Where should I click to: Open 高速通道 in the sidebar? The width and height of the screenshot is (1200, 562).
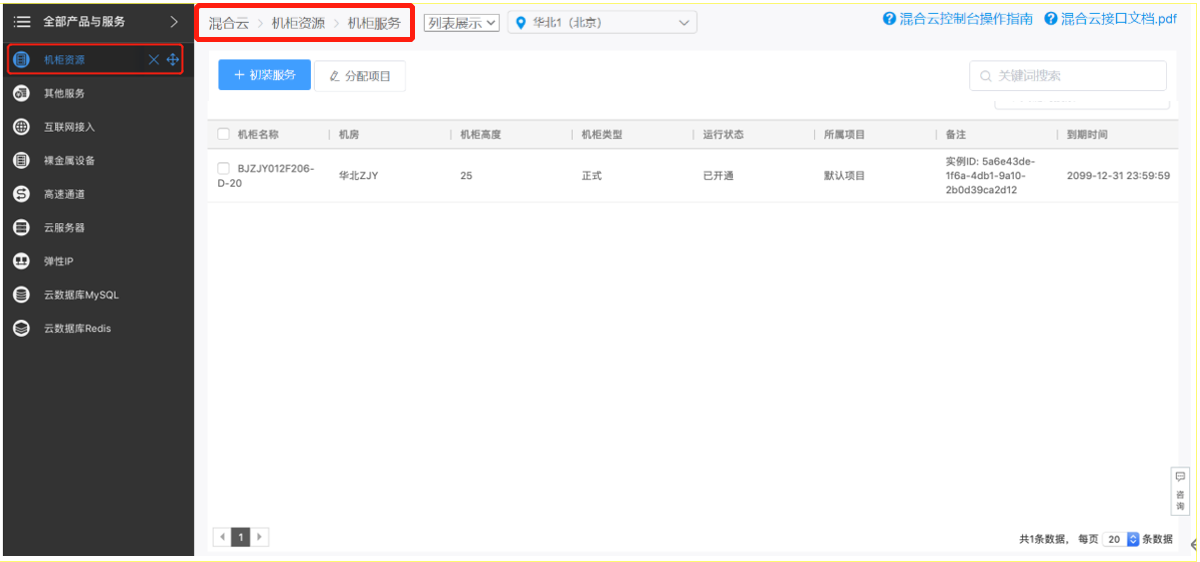click(64, 194)
